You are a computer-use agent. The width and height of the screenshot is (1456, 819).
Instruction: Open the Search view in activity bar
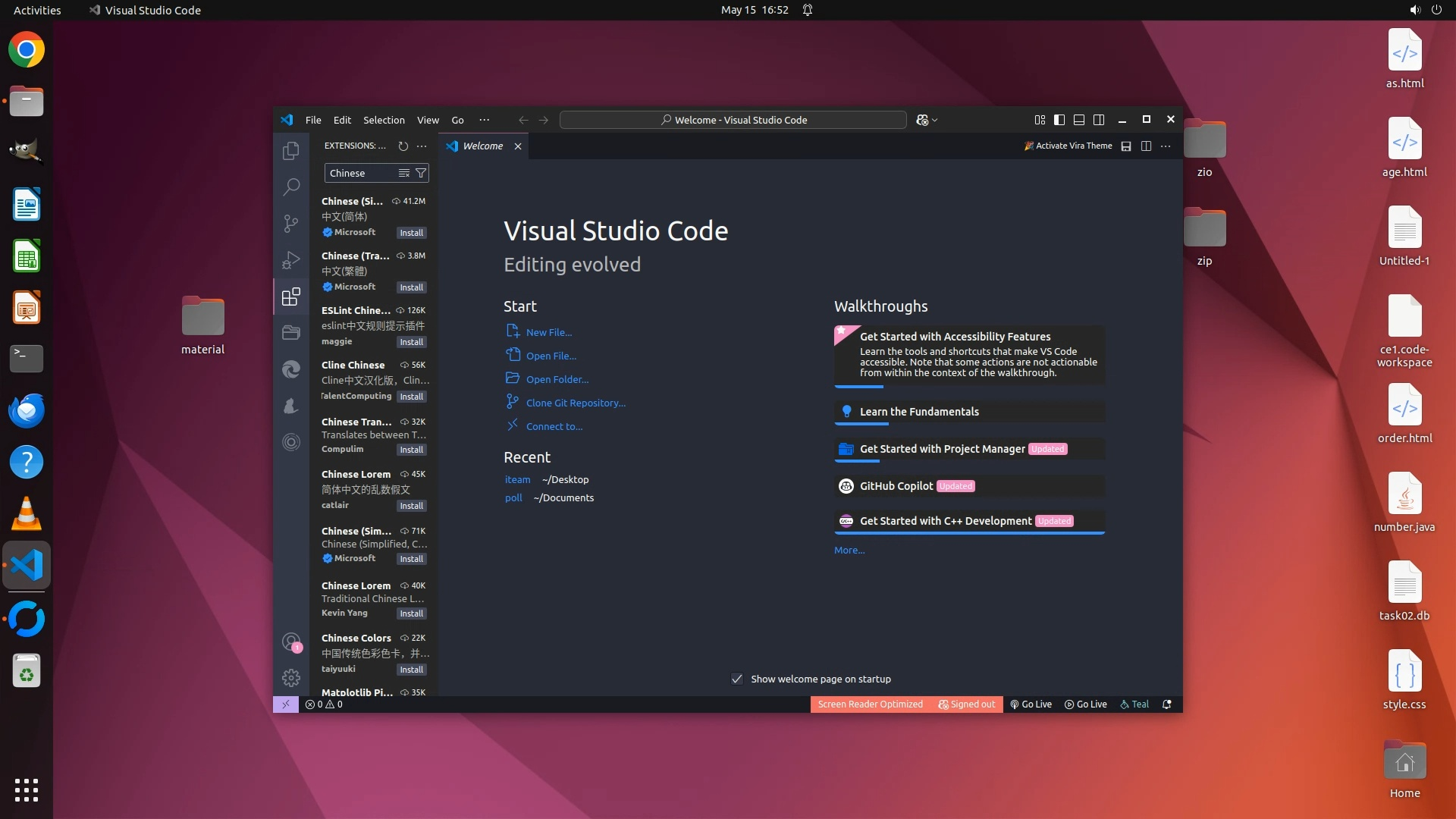291,187
